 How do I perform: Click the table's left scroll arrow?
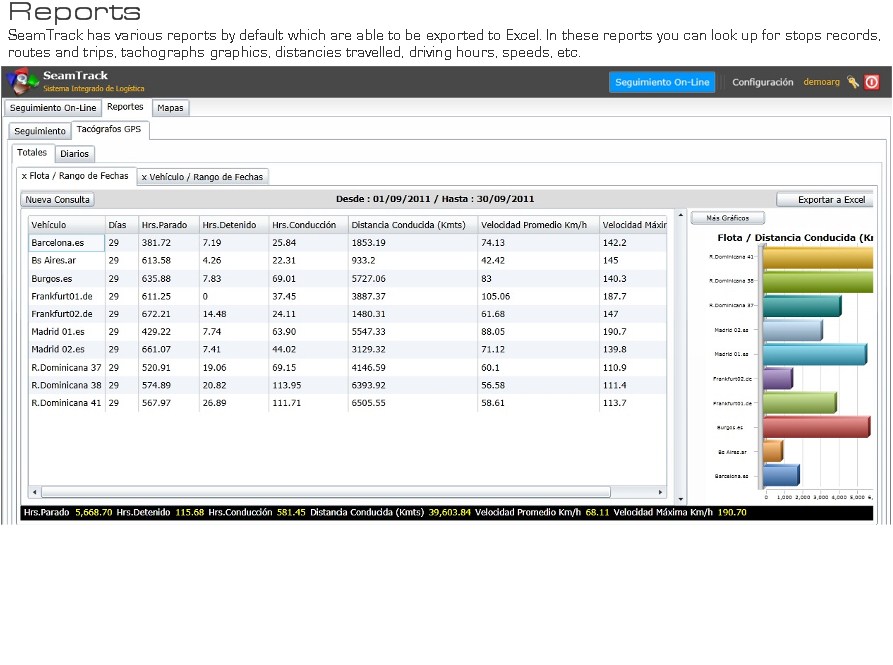tap(34, 492)
